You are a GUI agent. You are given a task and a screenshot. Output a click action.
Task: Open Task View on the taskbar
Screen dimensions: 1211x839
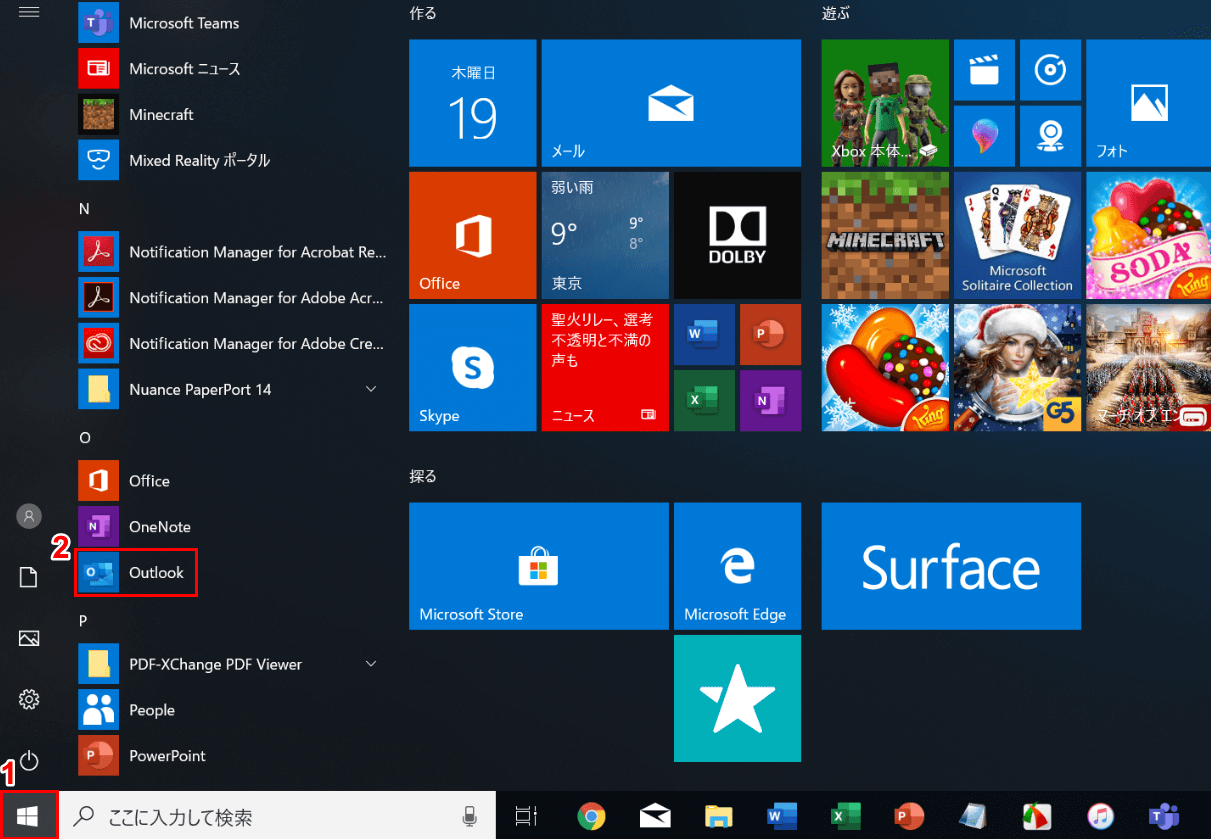click(x=525, y=817)
